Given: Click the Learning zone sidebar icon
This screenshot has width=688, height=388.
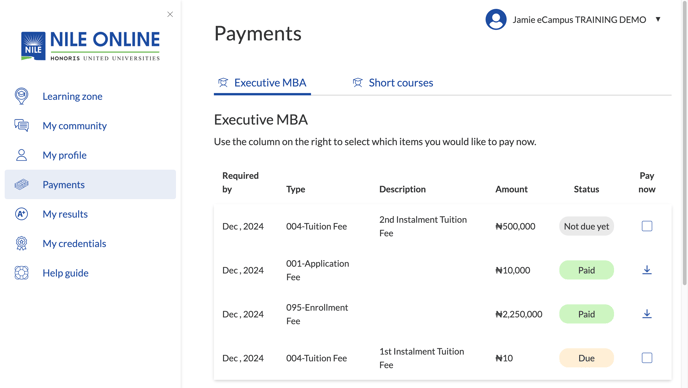Looking at the screenshot, I should click(22, 96).
